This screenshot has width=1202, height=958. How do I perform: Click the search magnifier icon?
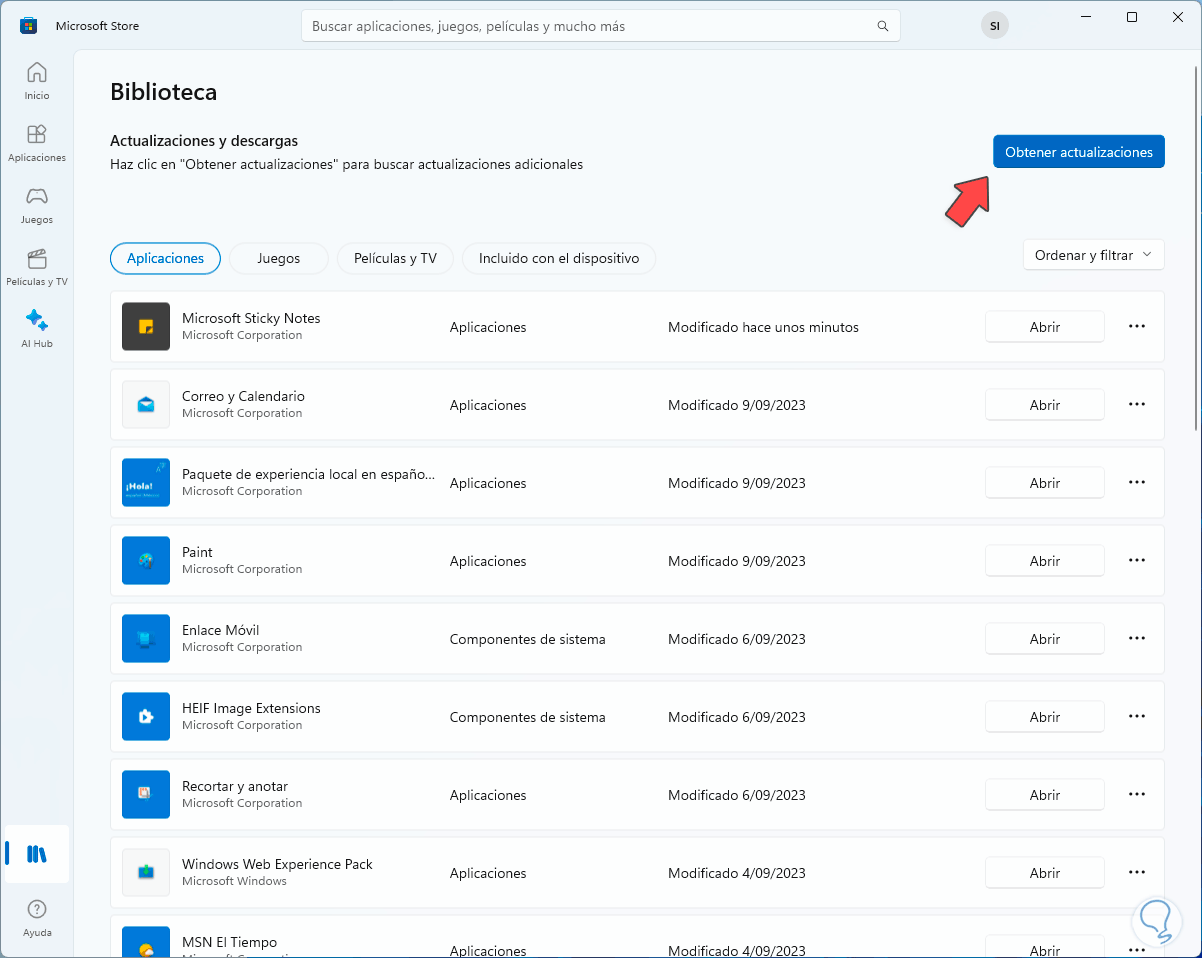[882, 26]
